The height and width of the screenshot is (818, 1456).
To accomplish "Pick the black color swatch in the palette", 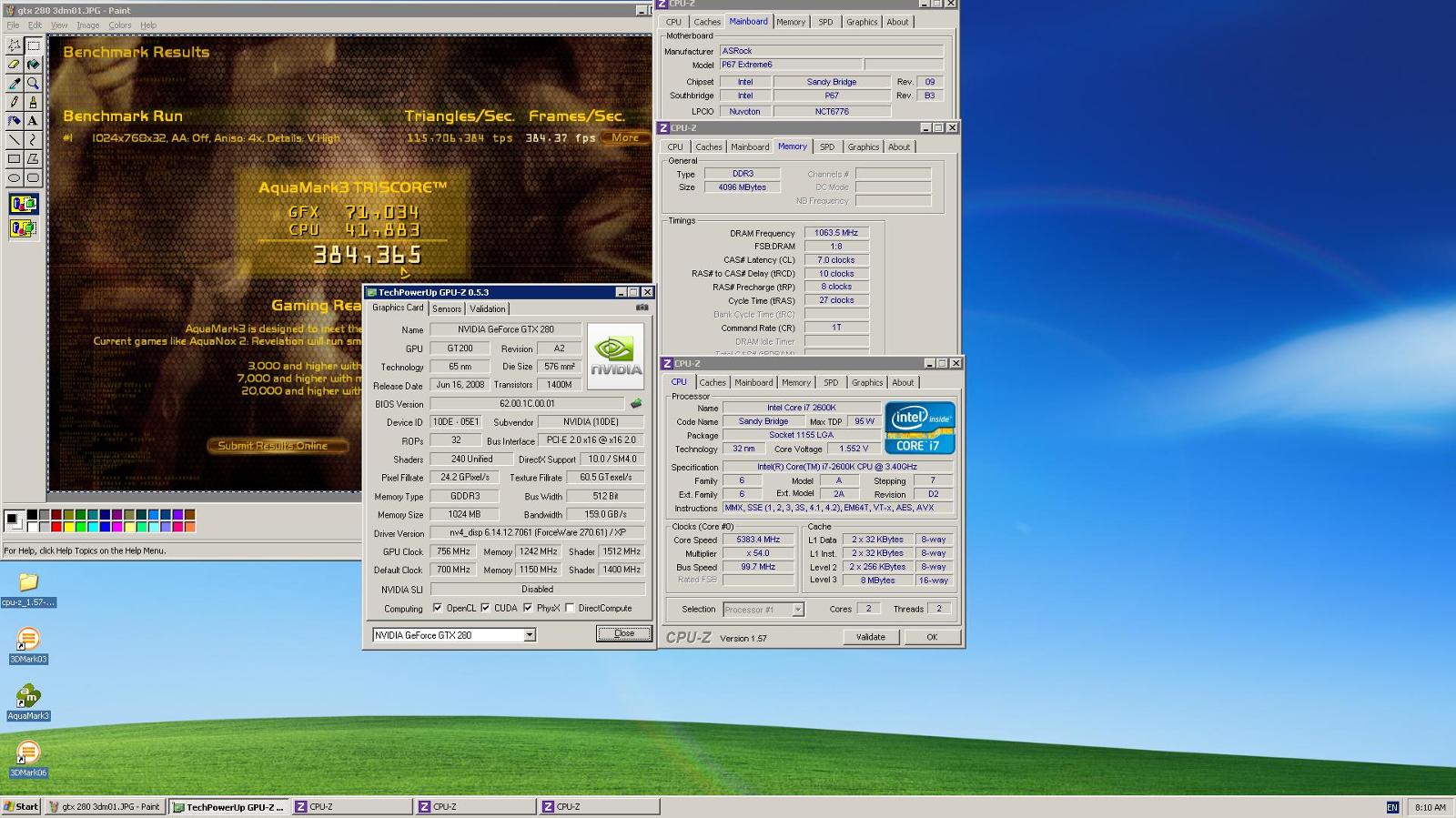I will click(32, 515).
